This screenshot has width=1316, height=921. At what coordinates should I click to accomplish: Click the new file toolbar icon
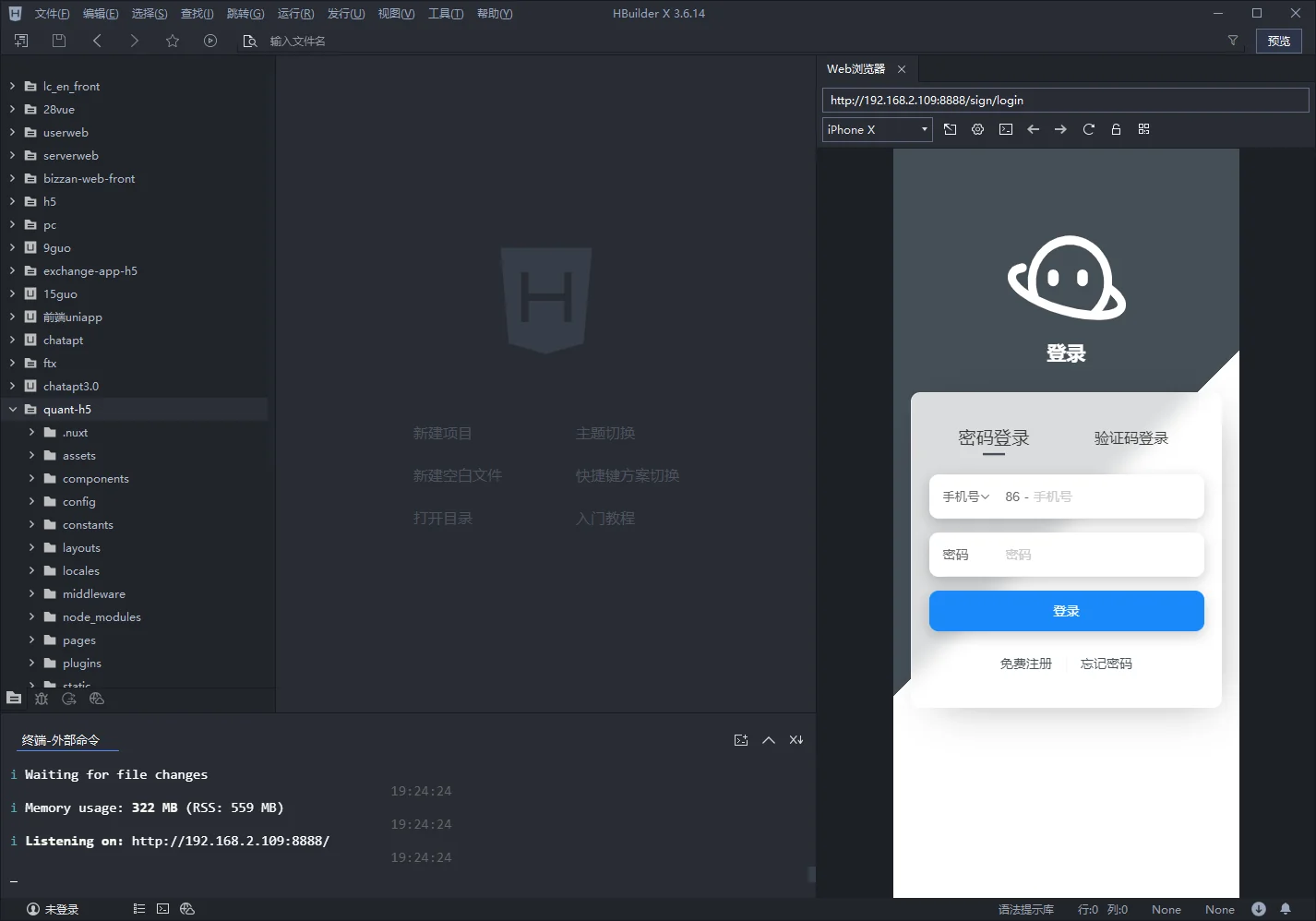21,41
